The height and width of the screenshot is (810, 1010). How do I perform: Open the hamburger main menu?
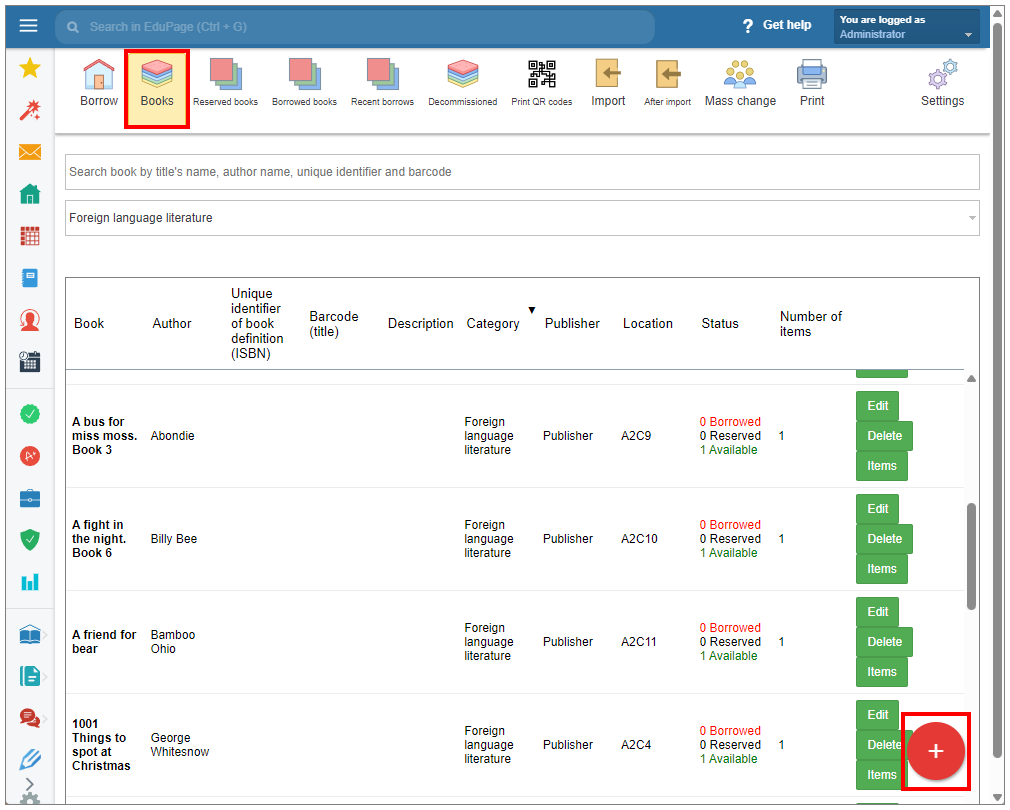28,26
